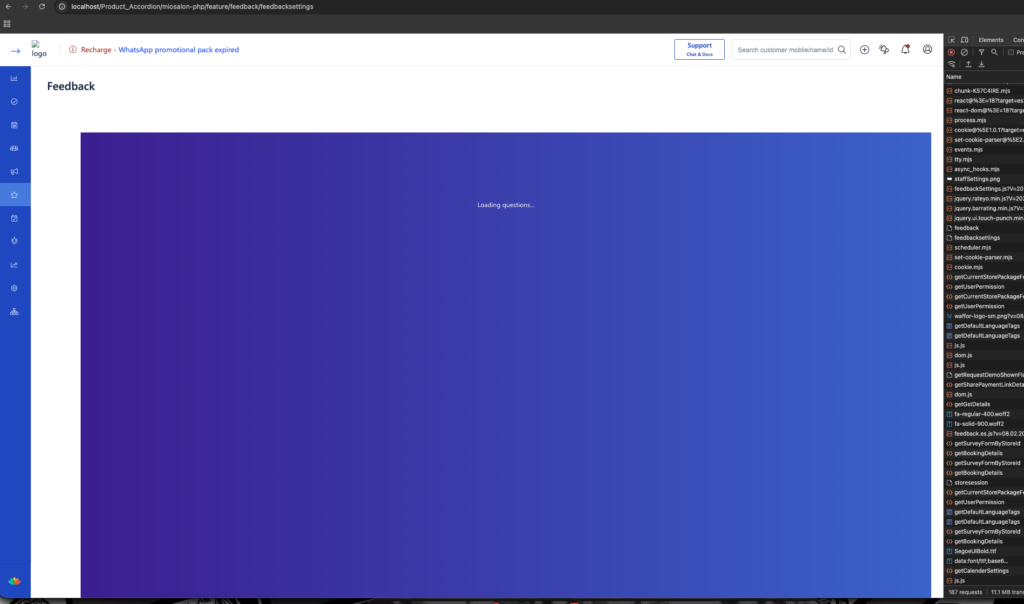Viewport: 1024px width, 604px height.
Task: Click WhatsApp promotional pack expired link
Action: (178, 50)
